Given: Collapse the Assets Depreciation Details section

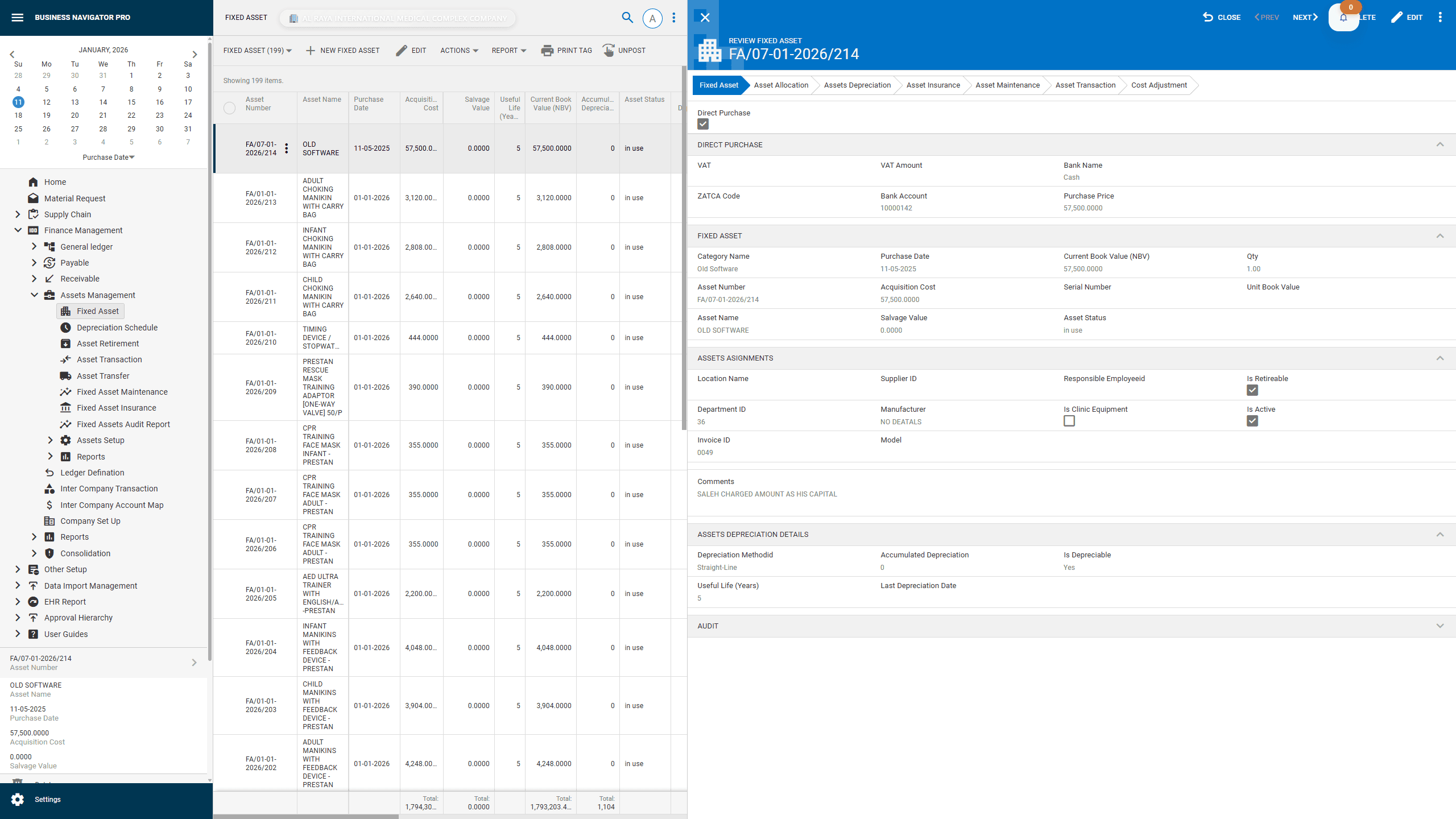Looking at the screenshot, I should (x=1440, y=534).
